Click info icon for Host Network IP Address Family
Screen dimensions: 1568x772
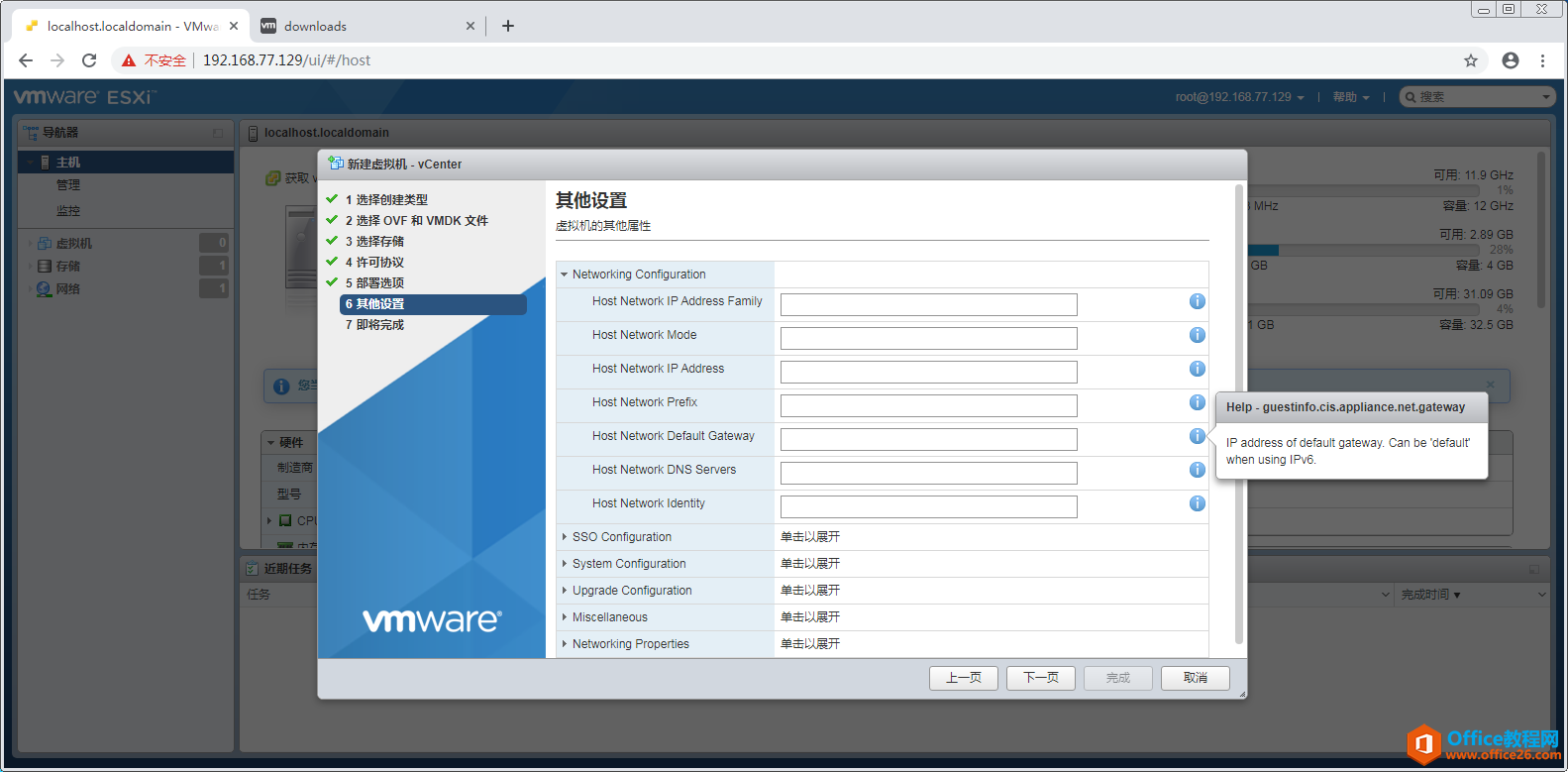tap(1198, 301)
